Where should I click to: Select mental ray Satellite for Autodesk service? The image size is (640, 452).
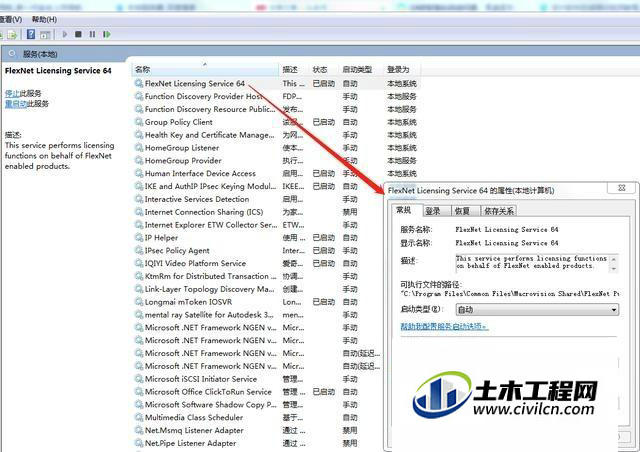259,315
